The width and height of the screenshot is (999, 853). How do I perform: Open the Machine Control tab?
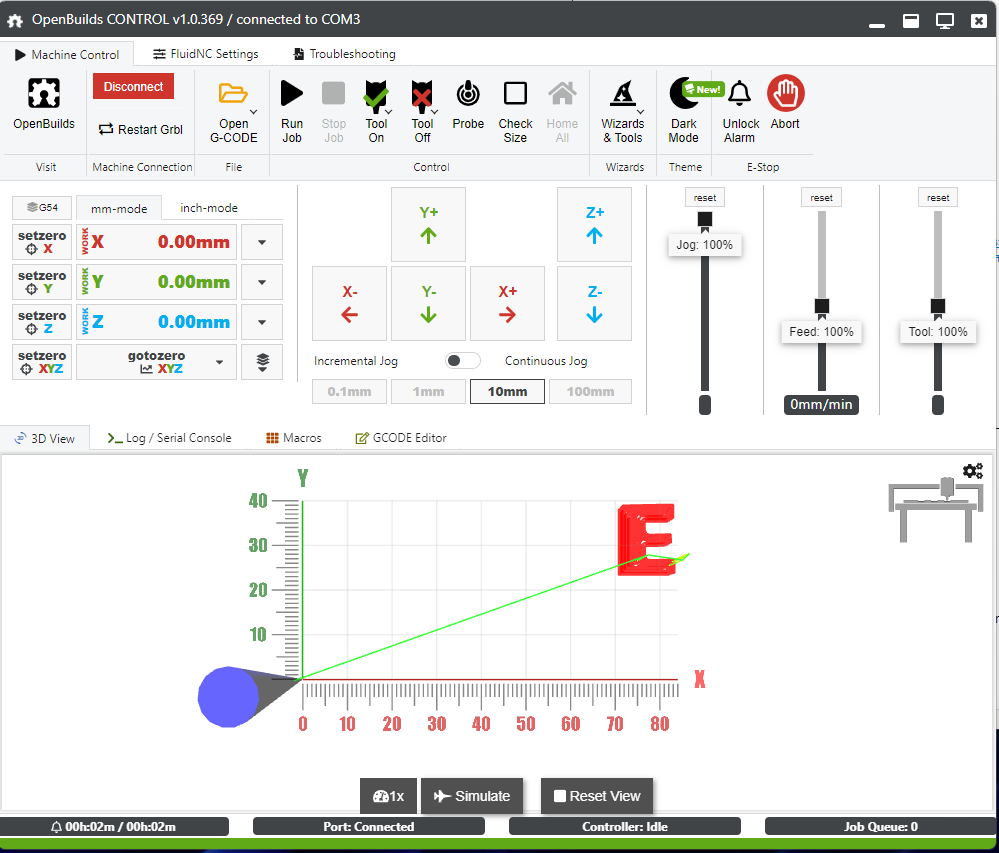(x=67, y=55)
